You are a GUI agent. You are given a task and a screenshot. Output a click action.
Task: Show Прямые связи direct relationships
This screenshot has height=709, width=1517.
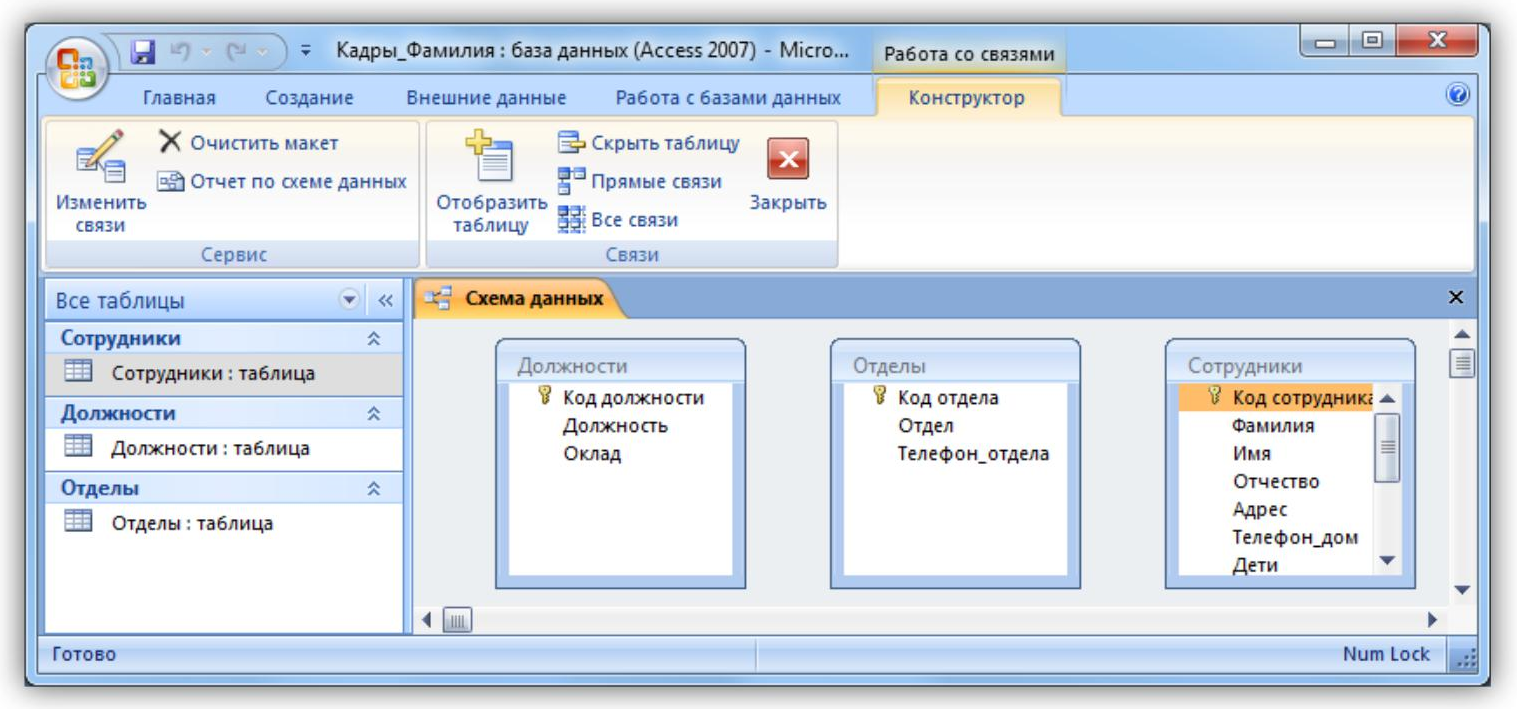(639, 181)
